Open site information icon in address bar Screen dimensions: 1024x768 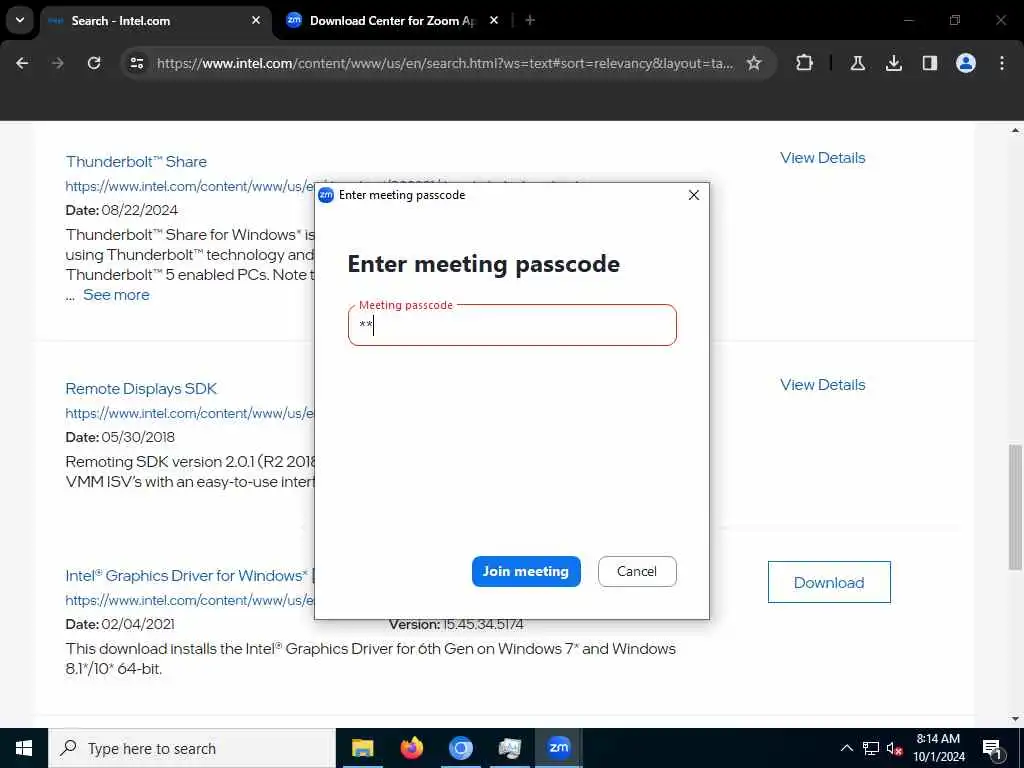pos(137,63)
